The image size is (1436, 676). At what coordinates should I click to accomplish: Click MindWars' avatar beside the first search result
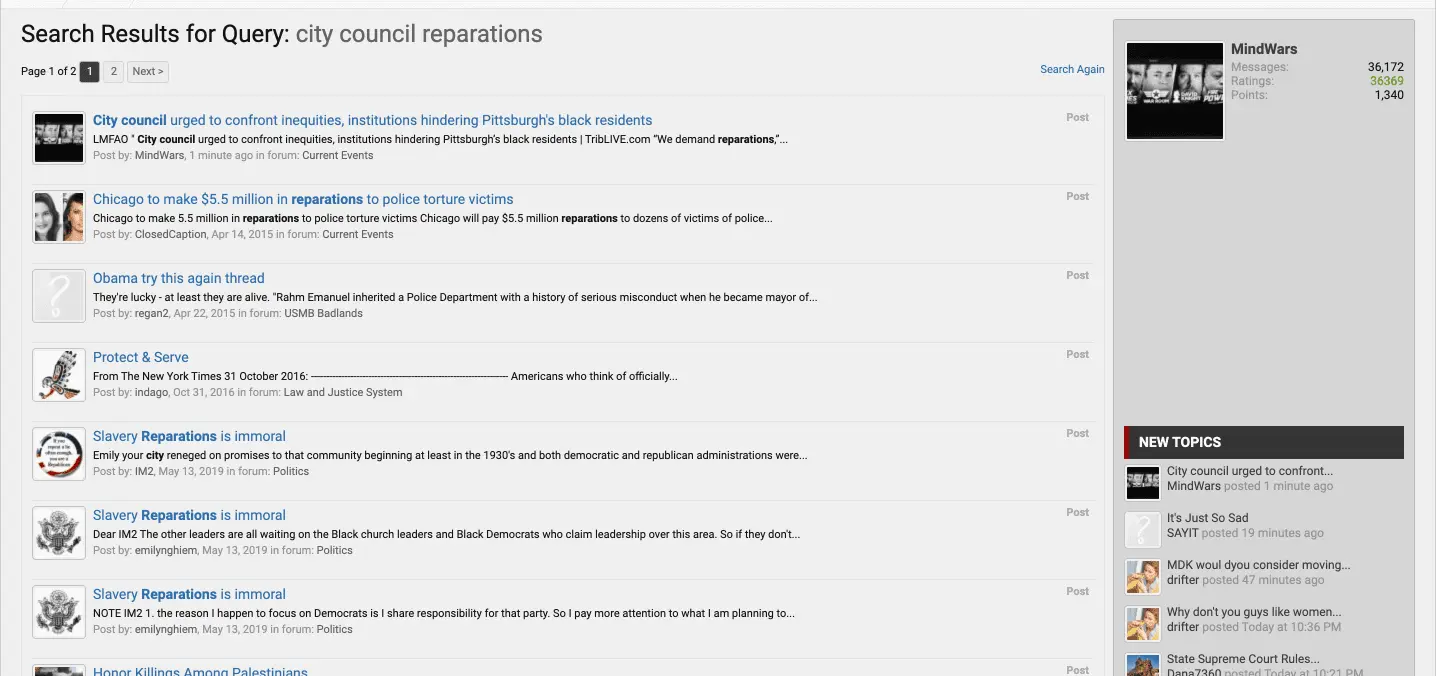pyautogui.click(x=59, y=138)
